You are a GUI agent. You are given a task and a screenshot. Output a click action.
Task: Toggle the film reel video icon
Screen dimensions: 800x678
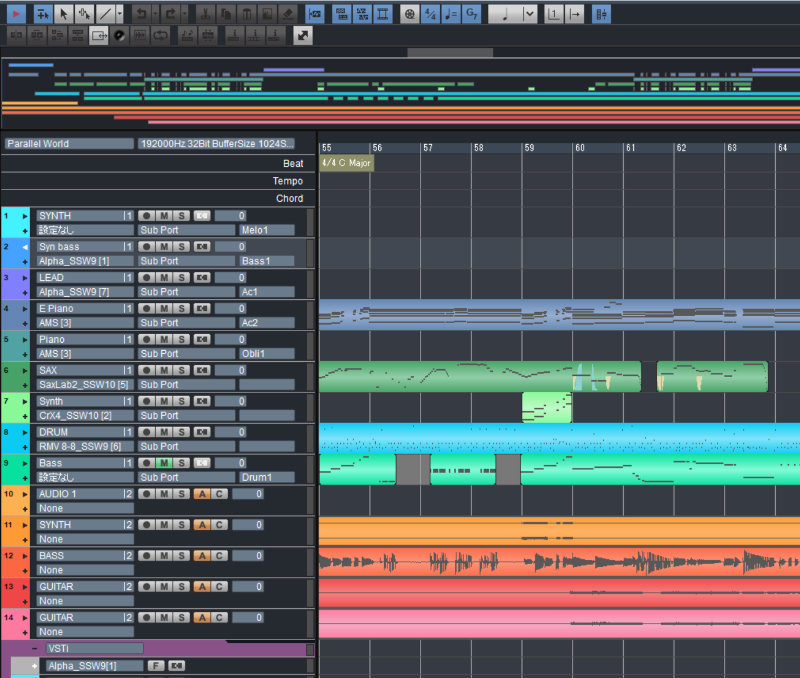[x=410, y=14]
